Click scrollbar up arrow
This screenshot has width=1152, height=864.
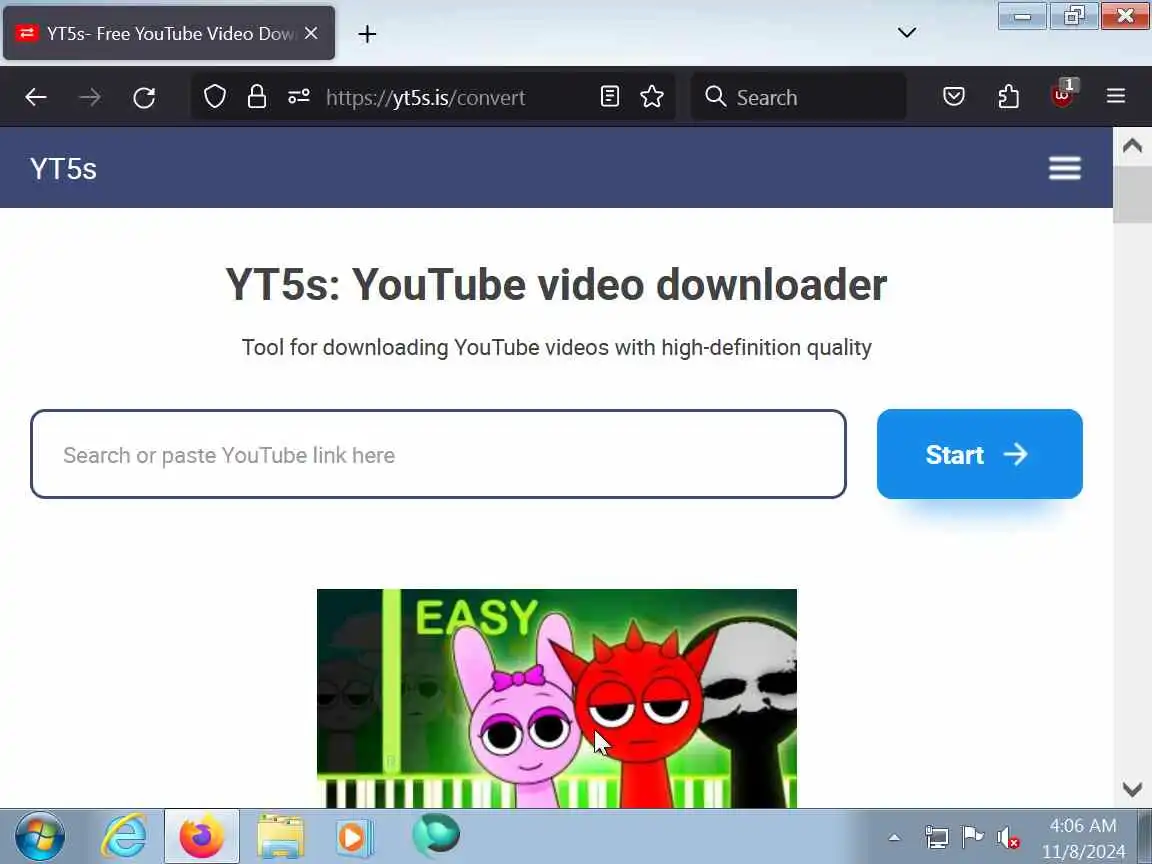coord(1132,145)
